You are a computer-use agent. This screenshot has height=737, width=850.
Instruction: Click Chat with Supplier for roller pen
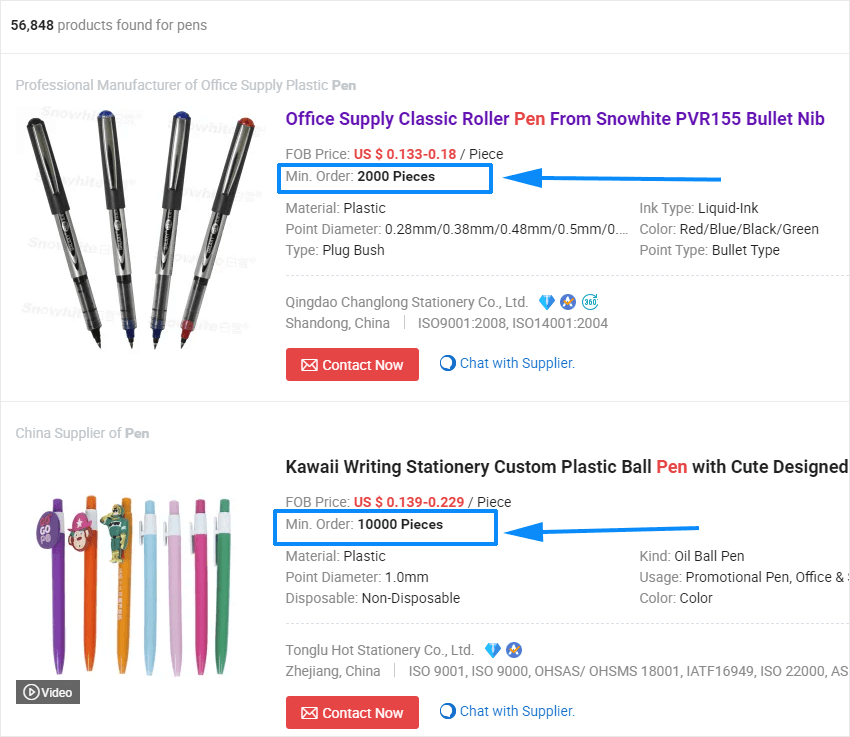coord(517,363)
